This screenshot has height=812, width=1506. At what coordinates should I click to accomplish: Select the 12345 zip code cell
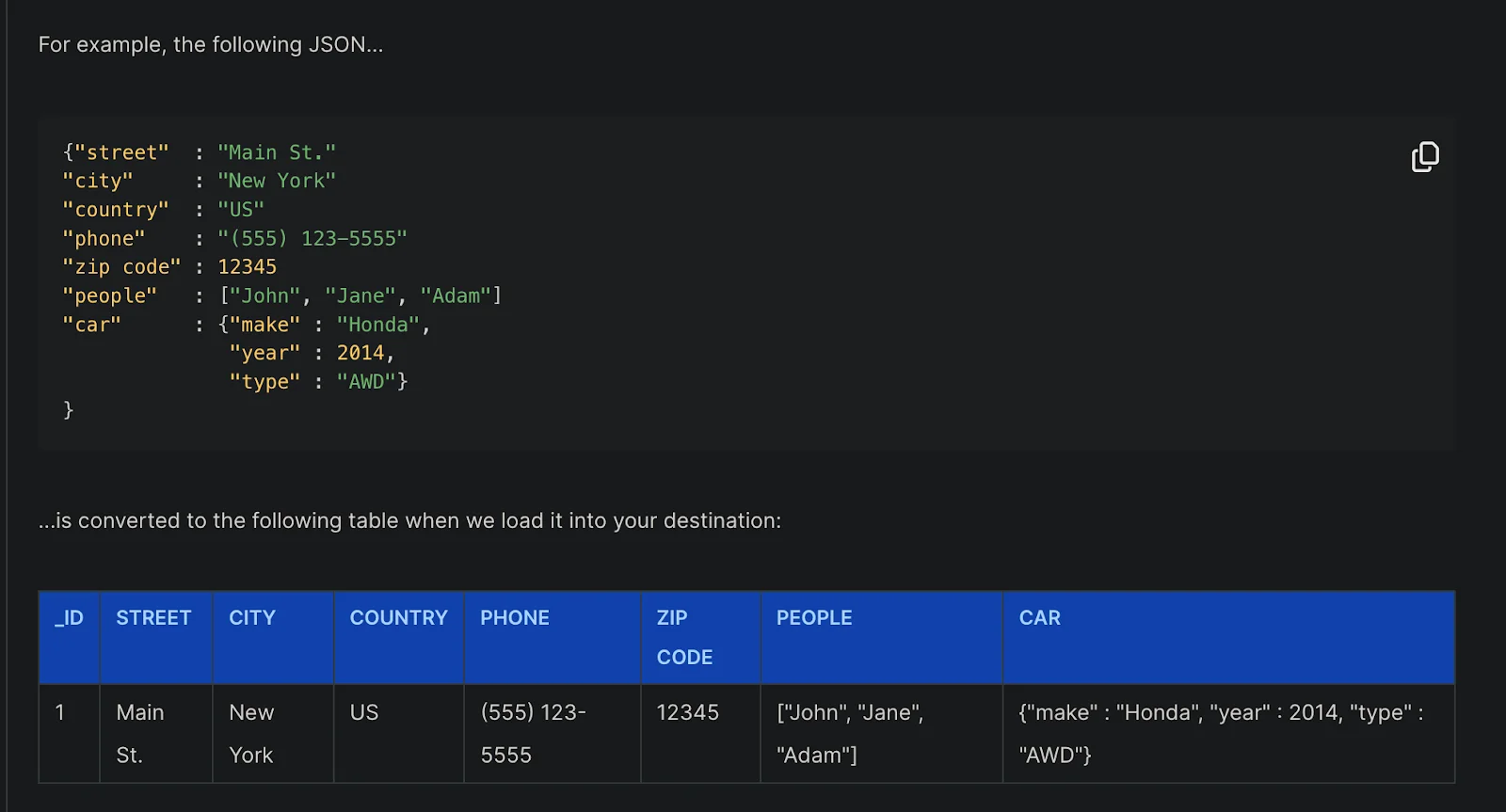[x=687, y=713]
